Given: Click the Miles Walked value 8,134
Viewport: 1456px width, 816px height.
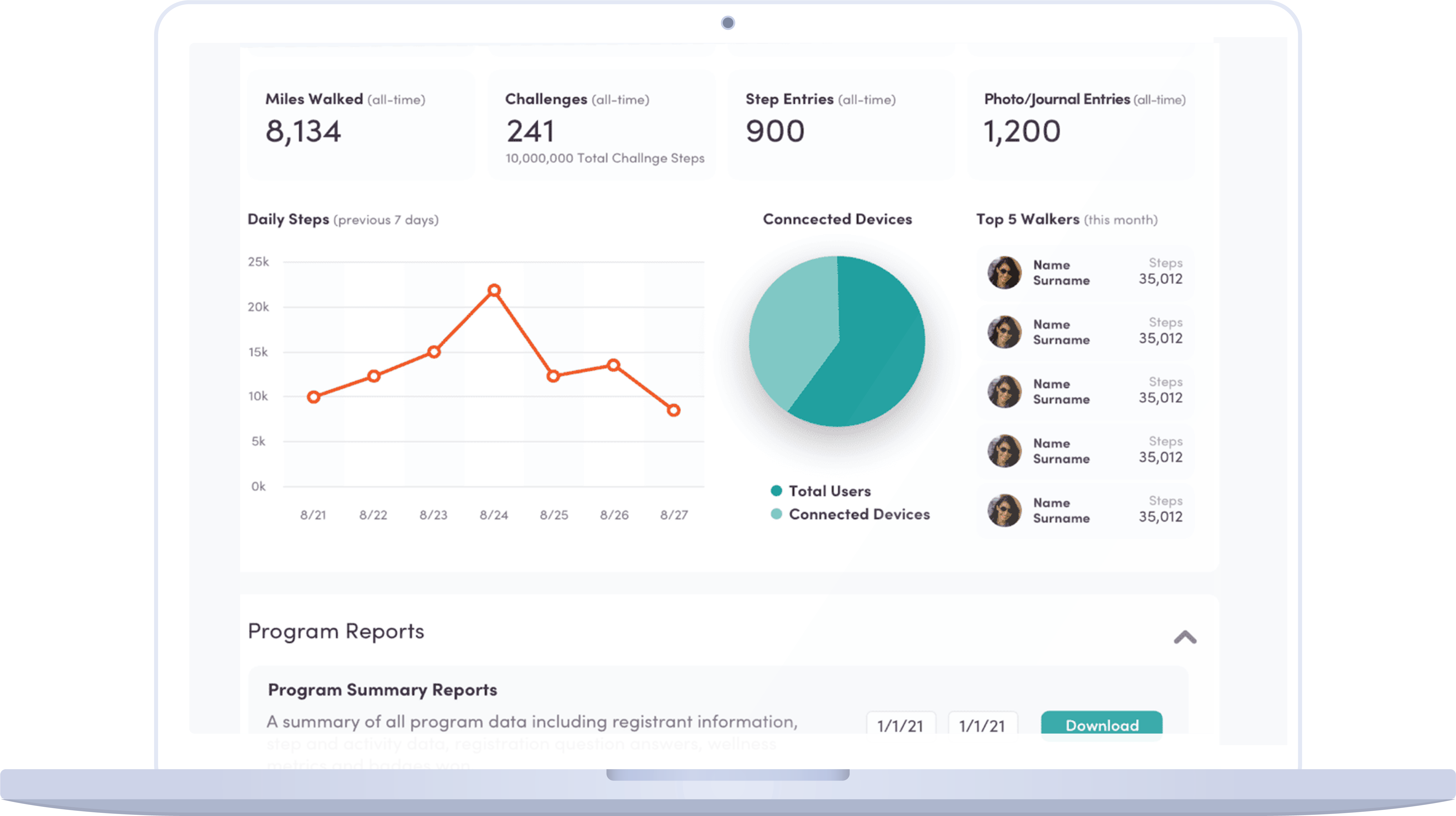Looking at the screenshot, I should click(x=304, y=132).
